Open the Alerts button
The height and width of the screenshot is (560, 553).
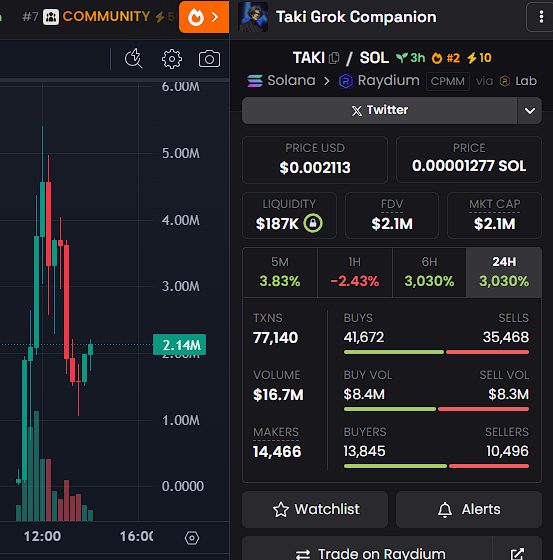click(469, 509)
